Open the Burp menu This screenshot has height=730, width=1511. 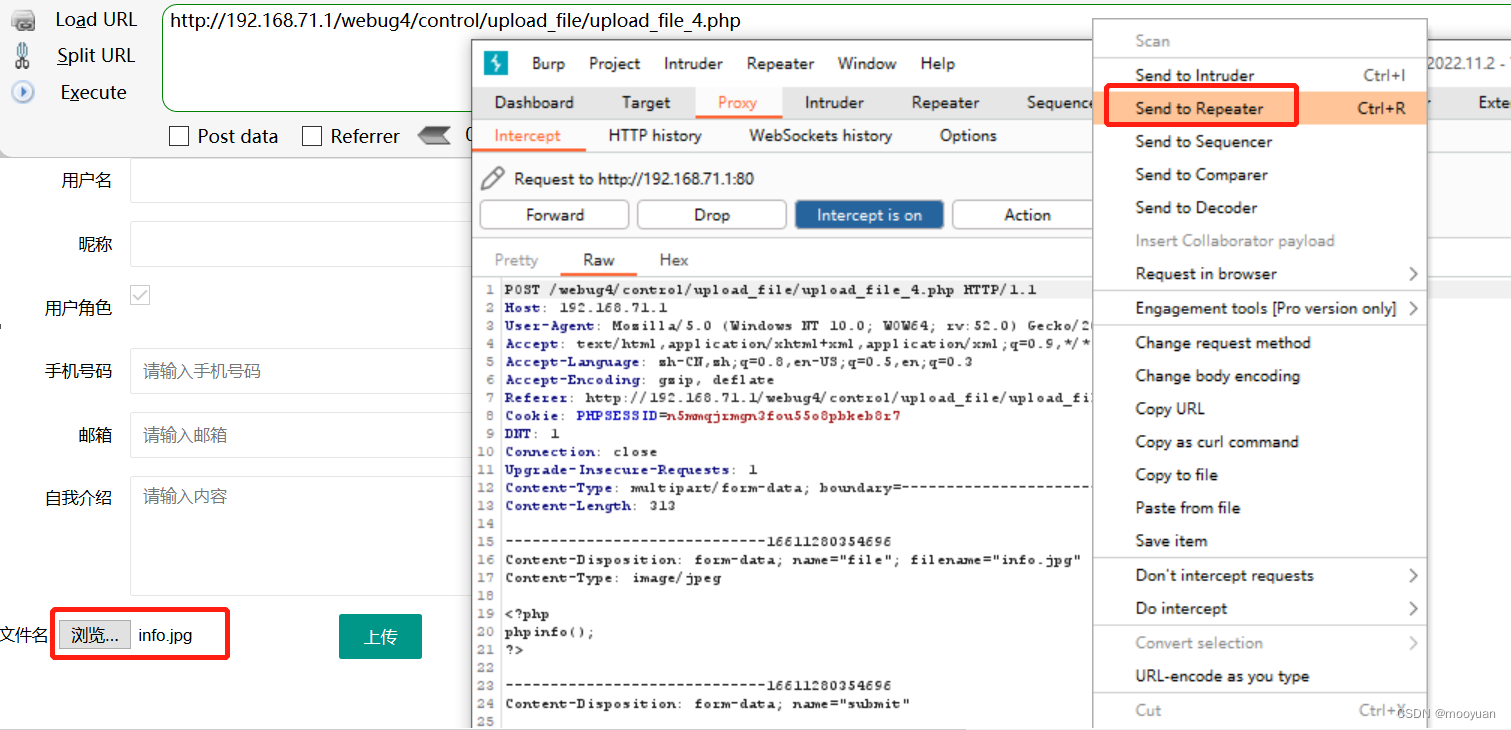tap(548, 63)
